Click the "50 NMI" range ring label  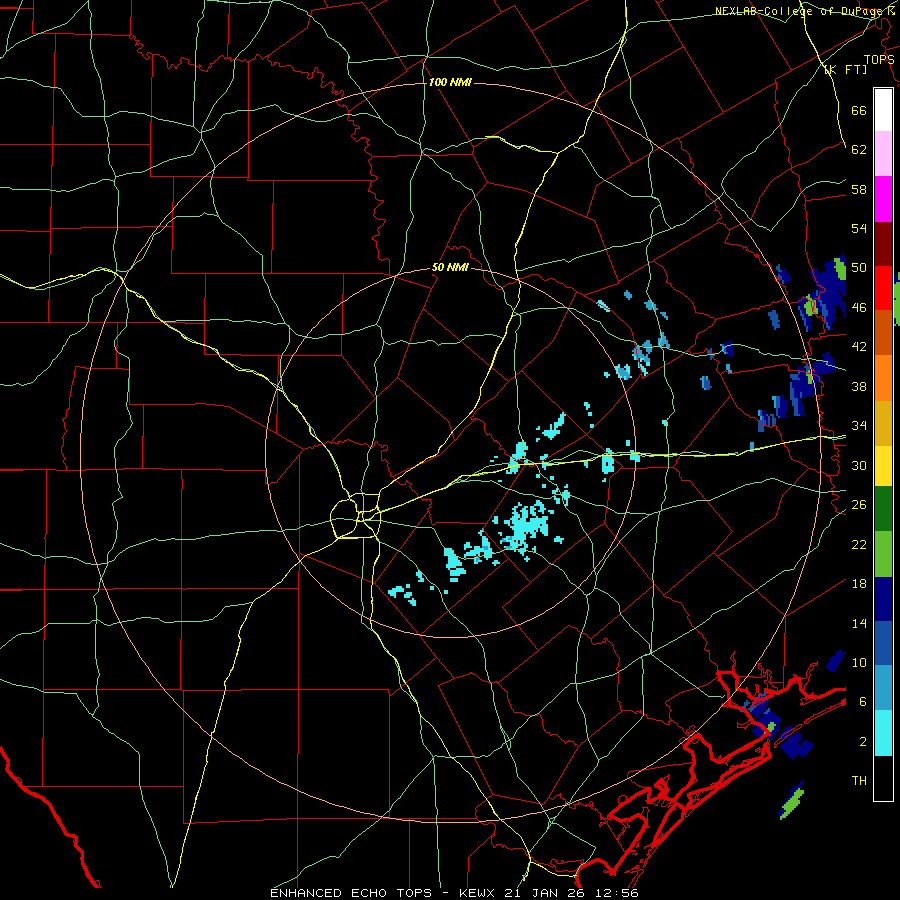(x=450, y=267)
